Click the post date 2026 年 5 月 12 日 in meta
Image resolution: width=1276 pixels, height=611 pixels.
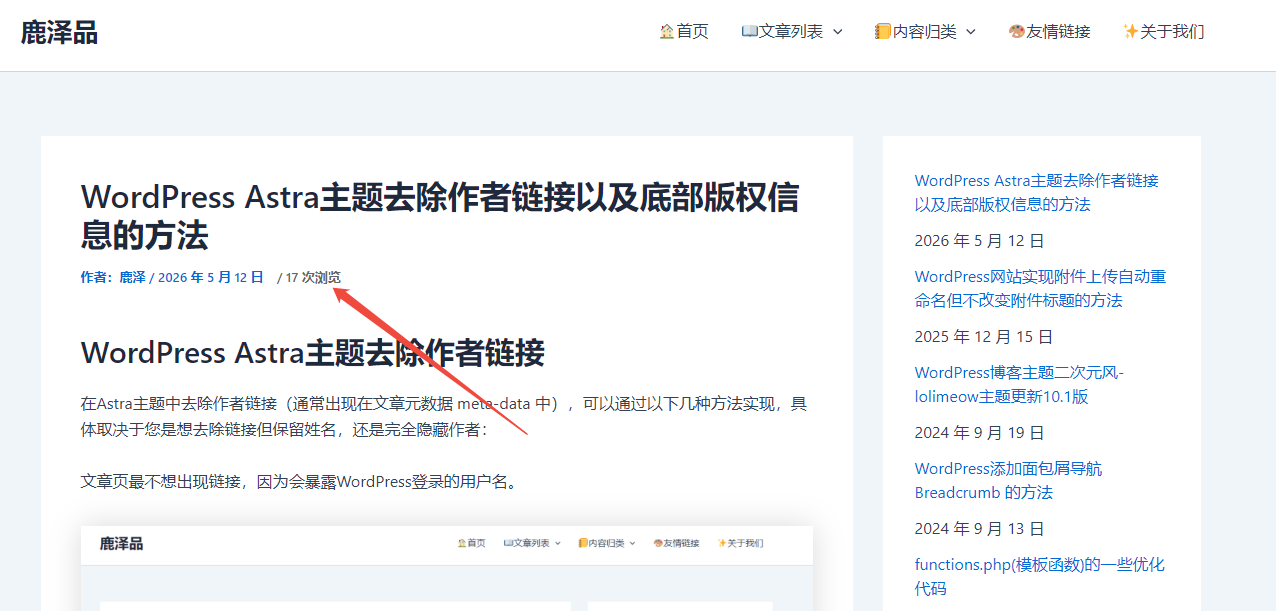(211, 277)
